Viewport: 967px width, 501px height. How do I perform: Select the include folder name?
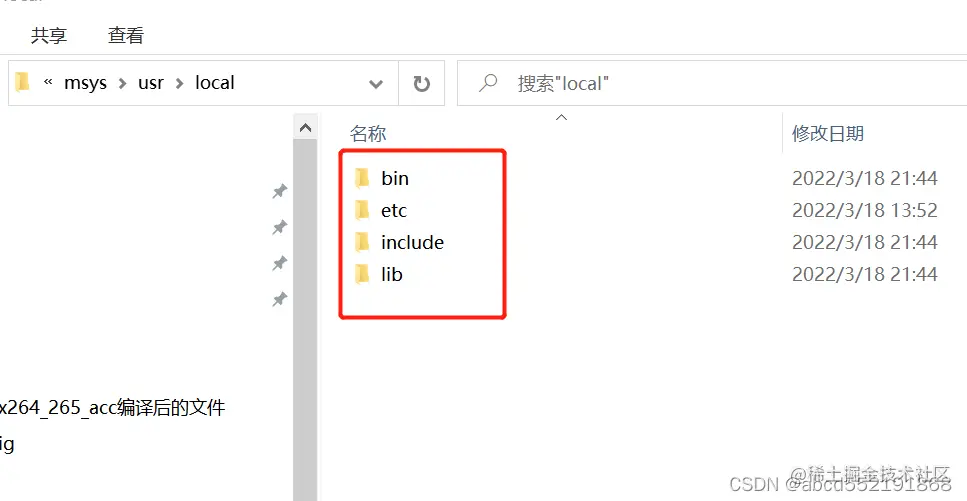pos(413,242)
